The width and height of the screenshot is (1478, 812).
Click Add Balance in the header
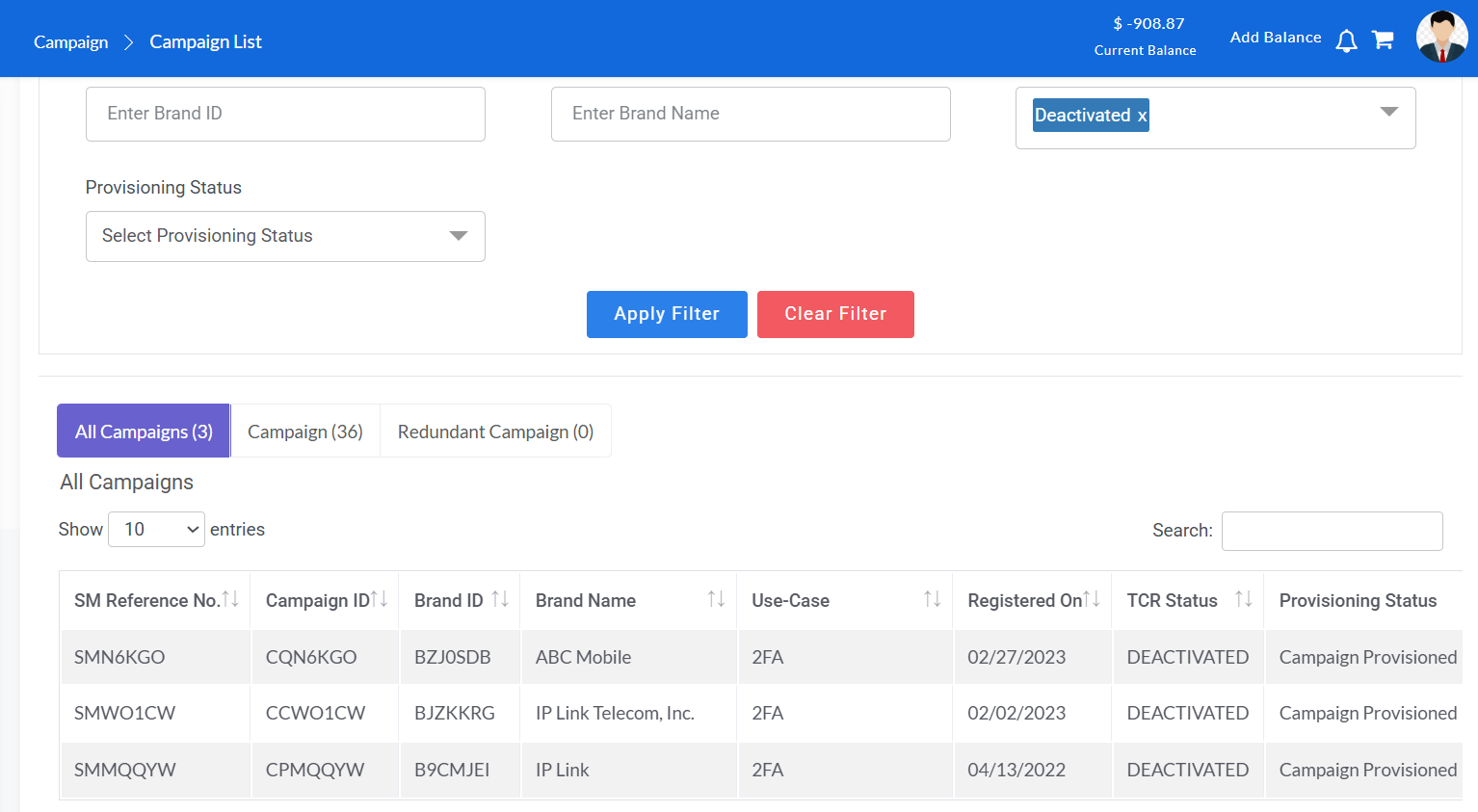point(1275,38)
